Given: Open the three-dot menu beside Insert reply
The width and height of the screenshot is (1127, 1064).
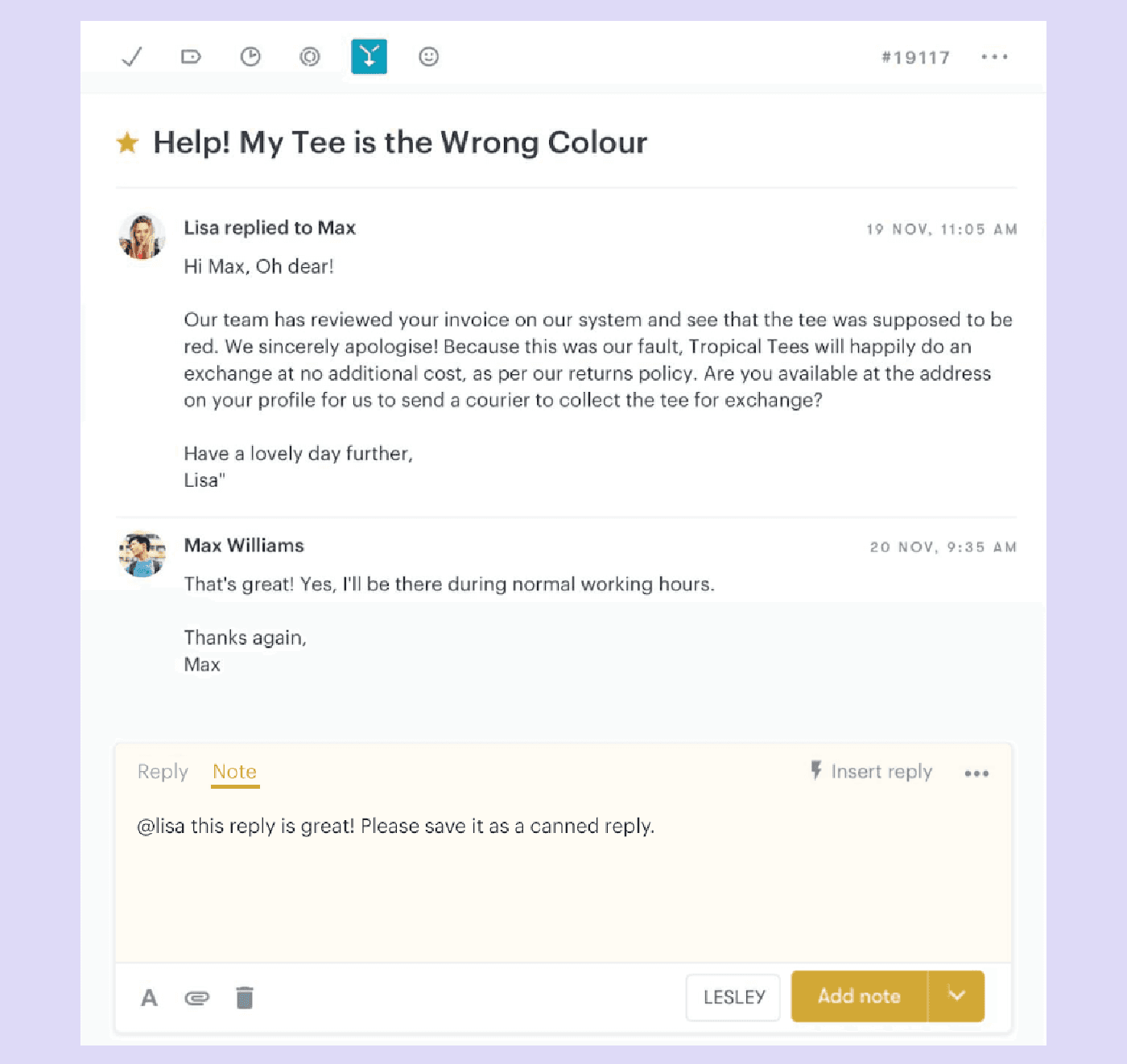Looking at the screenshot, I should click(976, 773).
